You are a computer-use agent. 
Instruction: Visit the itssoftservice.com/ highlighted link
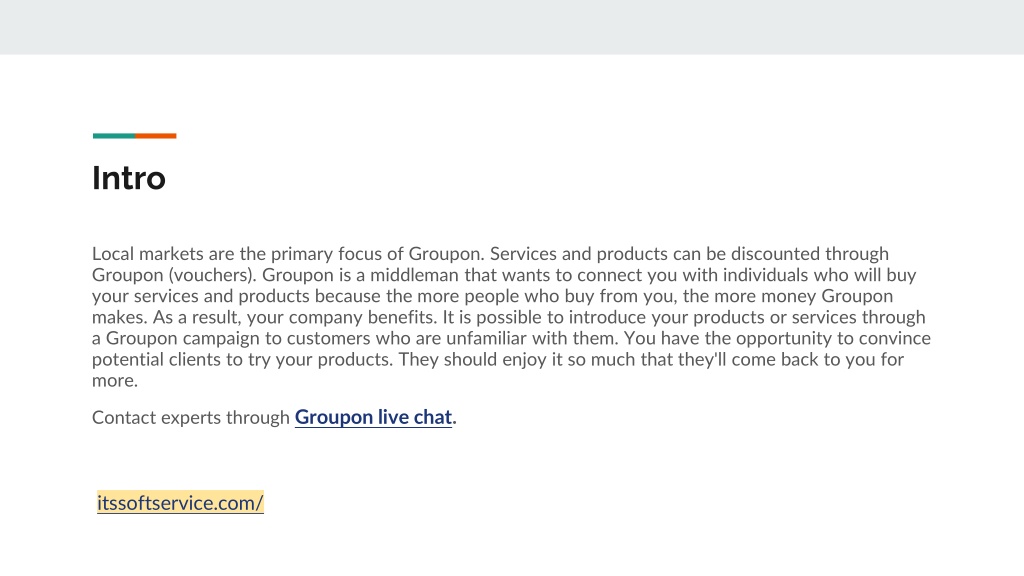pyautogui.click(x=180, y=503)
